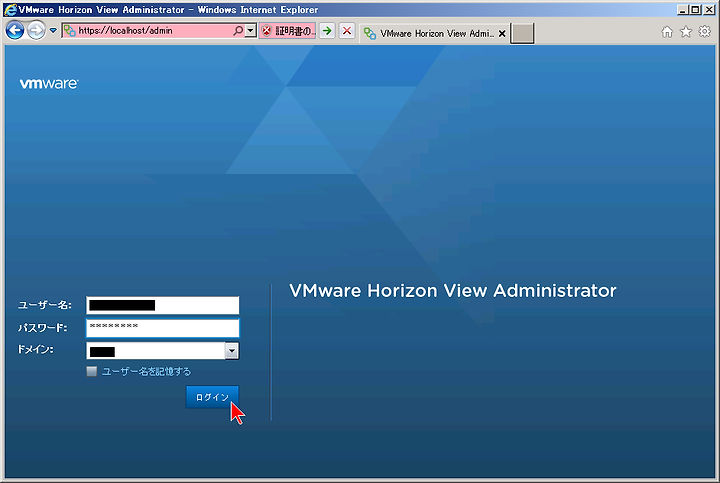
Task: Open the certificate error shield warning
Action: pyautogui.click(x=287, y=31)
